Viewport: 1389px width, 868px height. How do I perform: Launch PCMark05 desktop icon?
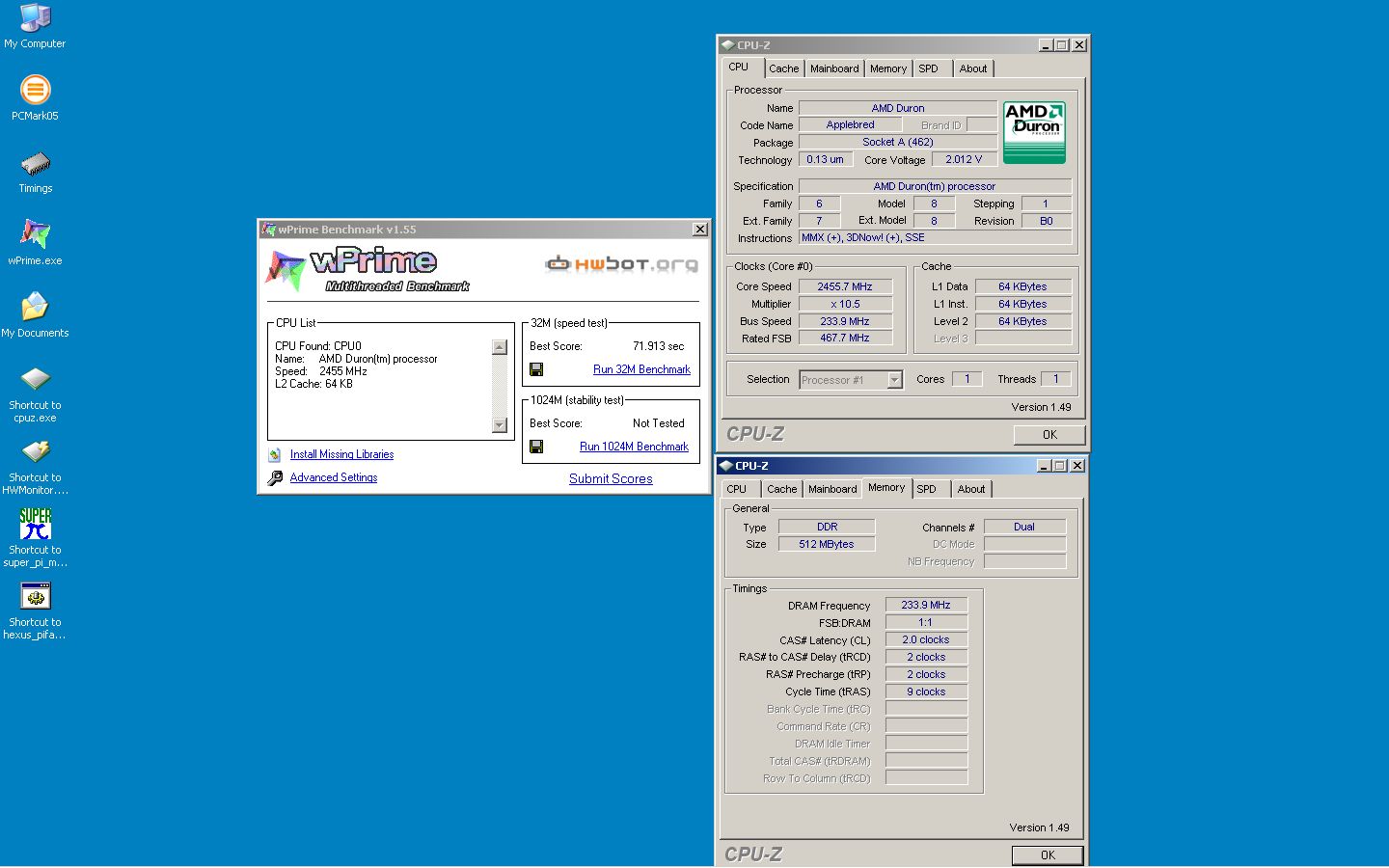[35, 98]
